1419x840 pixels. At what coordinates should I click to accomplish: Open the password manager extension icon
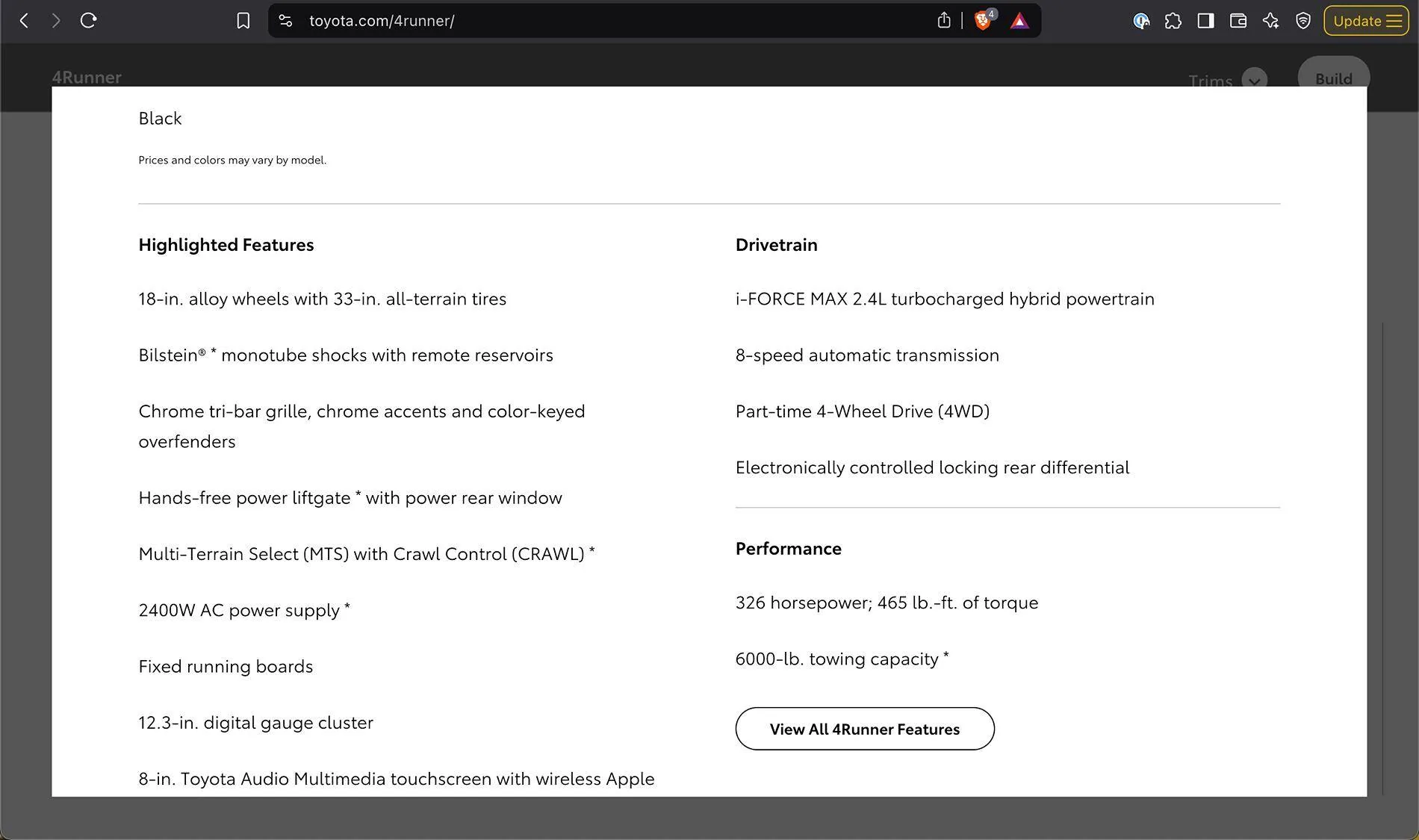point(1140,21)
